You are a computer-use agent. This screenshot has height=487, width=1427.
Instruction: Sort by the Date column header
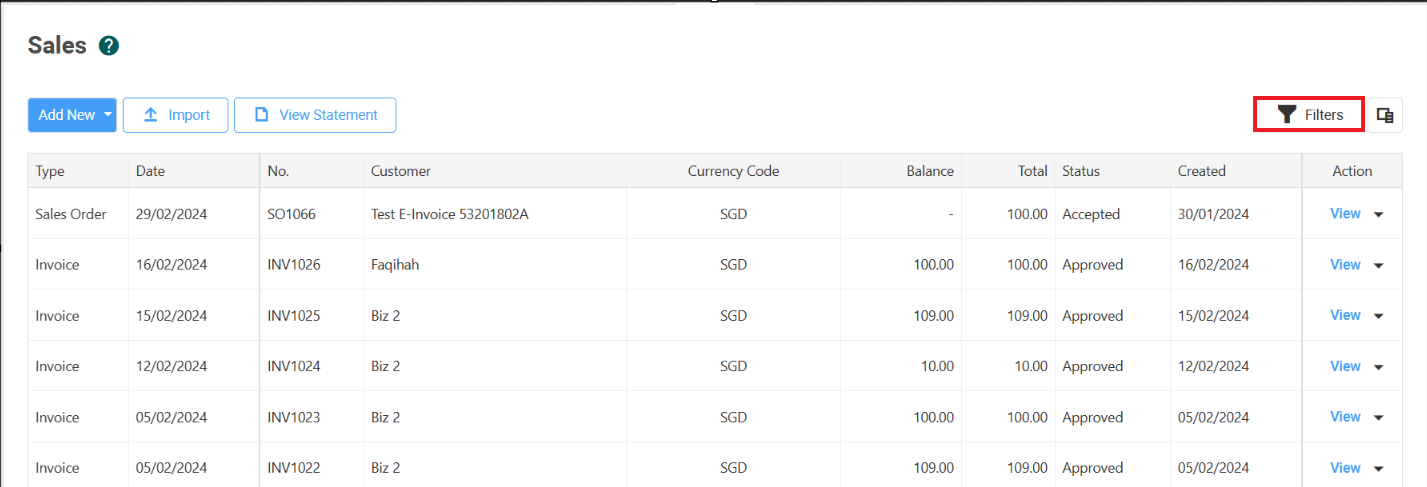(150, 171)
